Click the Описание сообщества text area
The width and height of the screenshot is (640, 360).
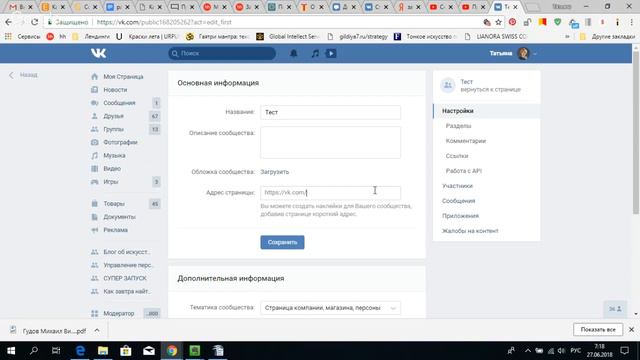pos(331,142)
